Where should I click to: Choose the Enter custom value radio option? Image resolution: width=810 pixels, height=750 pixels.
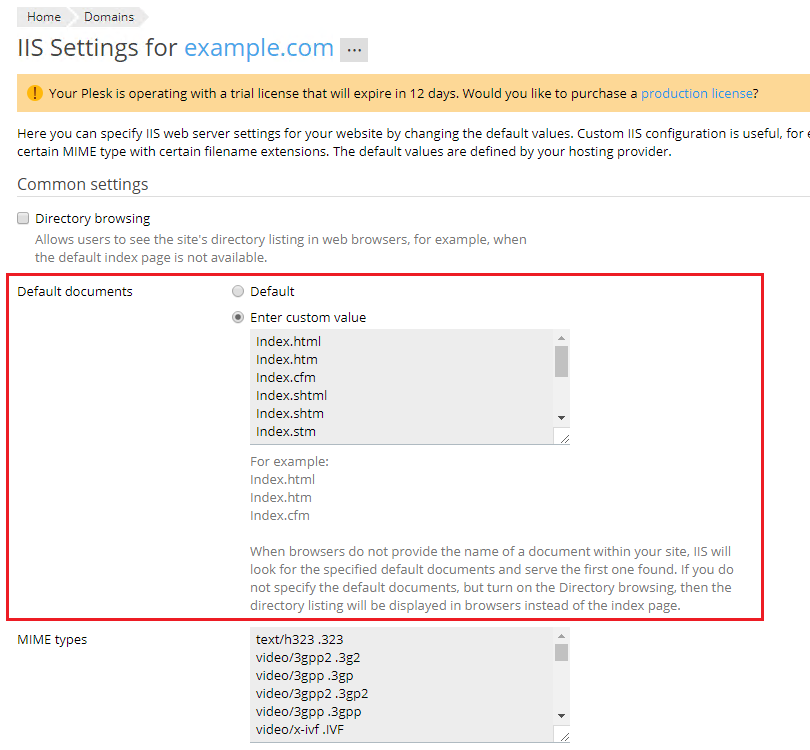(237, 318)
